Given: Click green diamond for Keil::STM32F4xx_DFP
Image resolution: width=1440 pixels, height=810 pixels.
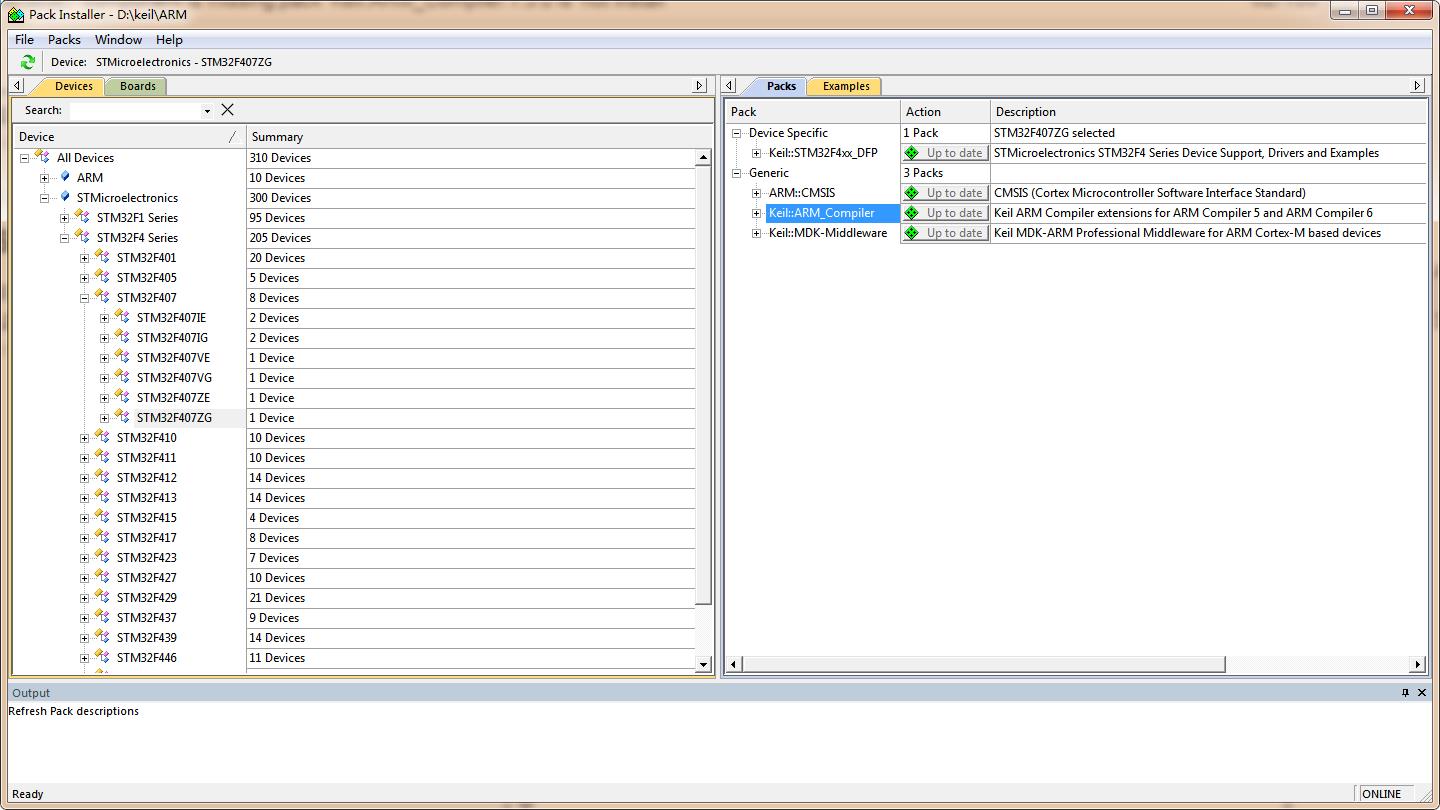Looking at the screenshot, I should coord(912,153).
